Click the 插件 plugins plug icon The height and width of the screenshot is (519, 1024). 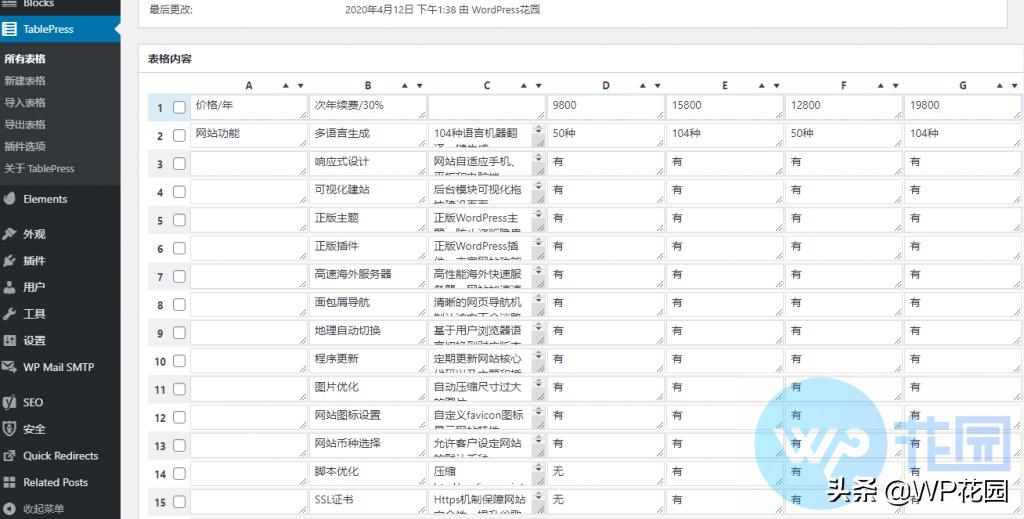[9, 260]
